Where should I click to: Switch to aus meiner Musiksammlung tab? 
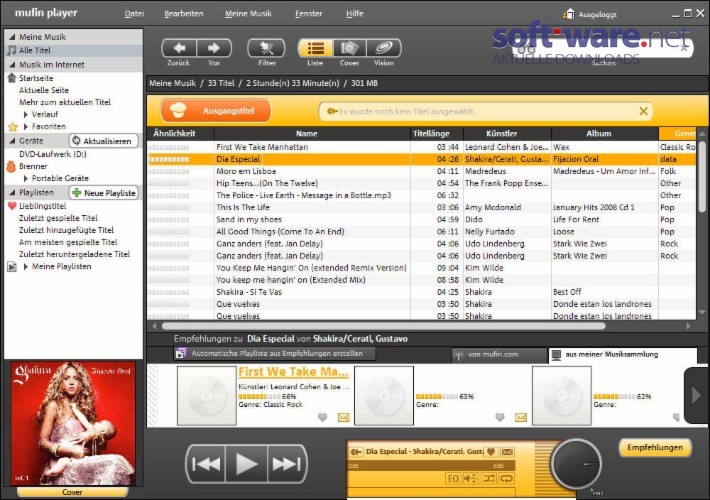tap(623, 355)
